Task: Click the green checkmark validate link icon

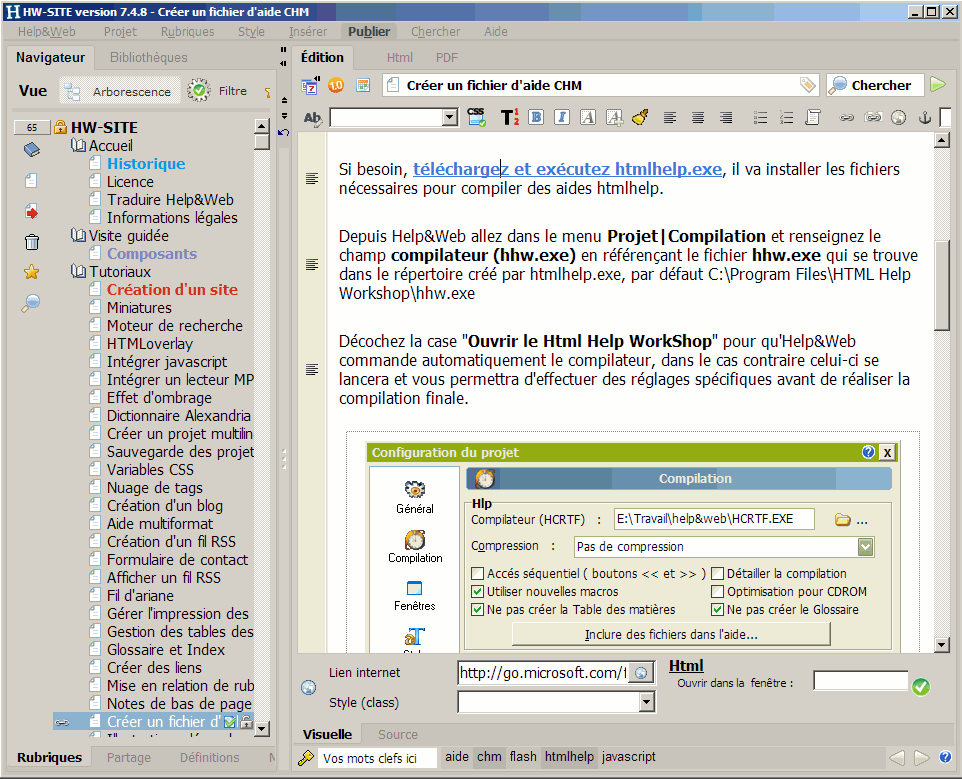Action: coord(921,686)
